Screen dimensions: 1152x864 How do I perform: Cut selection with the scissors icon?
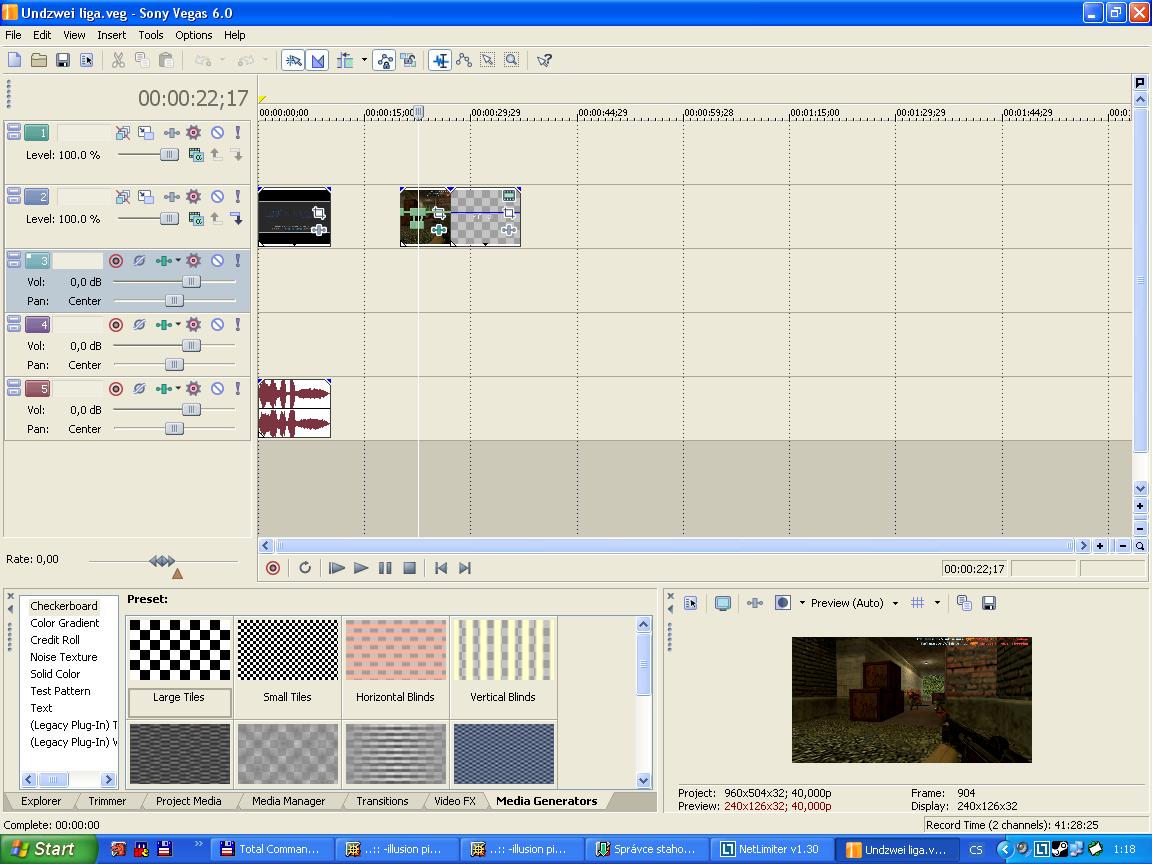[118, 60]
